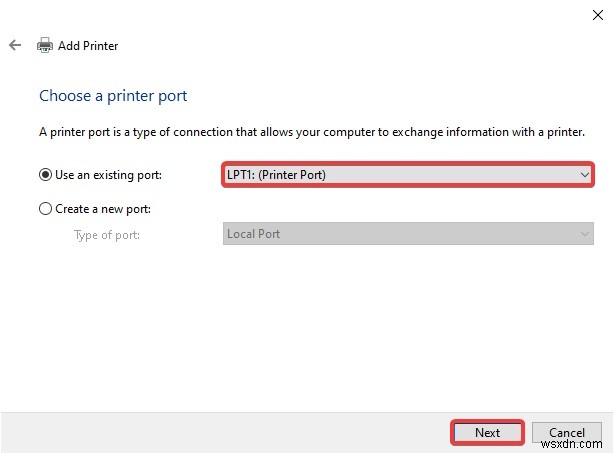Image resolution: width=614 pixels, height=454 pixels.
Task: Click the printer icon beside Add Printer
Action: (45, 45)
